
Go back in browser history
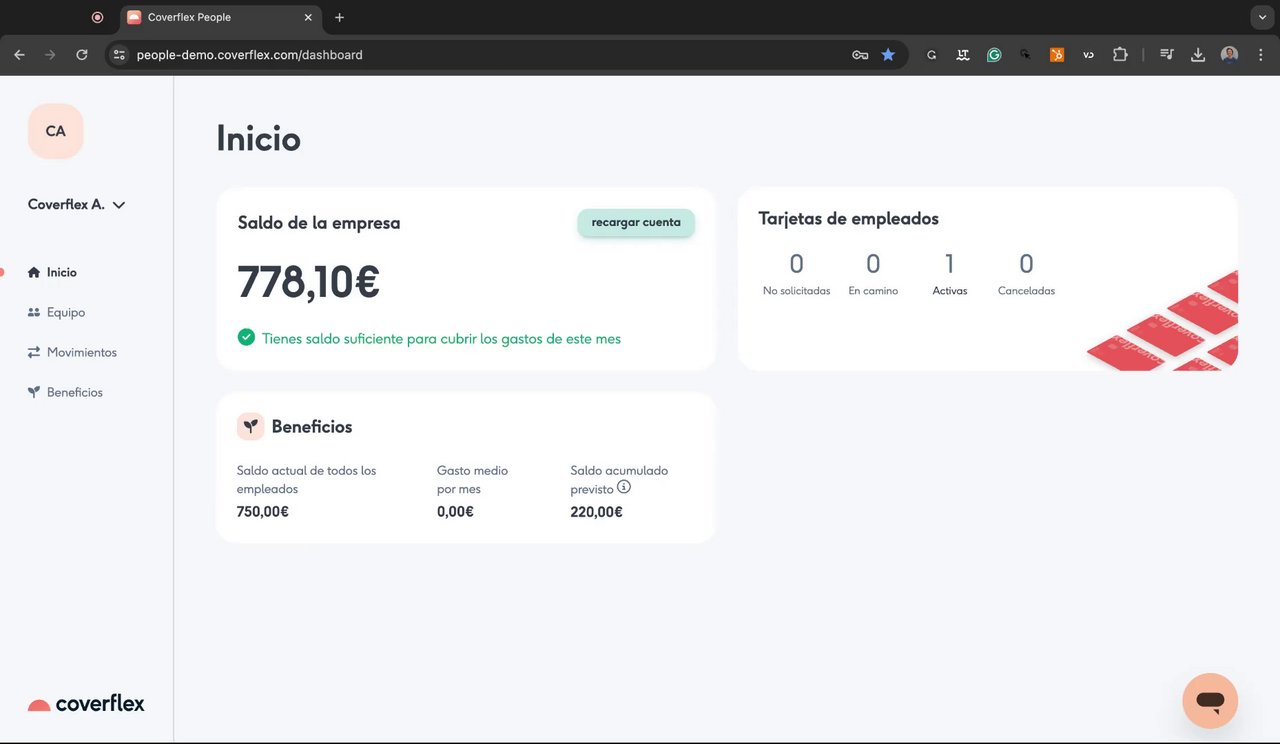19,55
